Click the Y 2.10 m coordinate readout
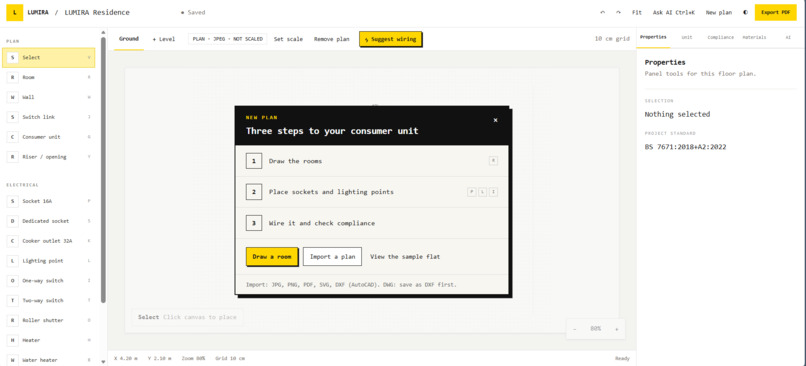 [x=160, y=358]
